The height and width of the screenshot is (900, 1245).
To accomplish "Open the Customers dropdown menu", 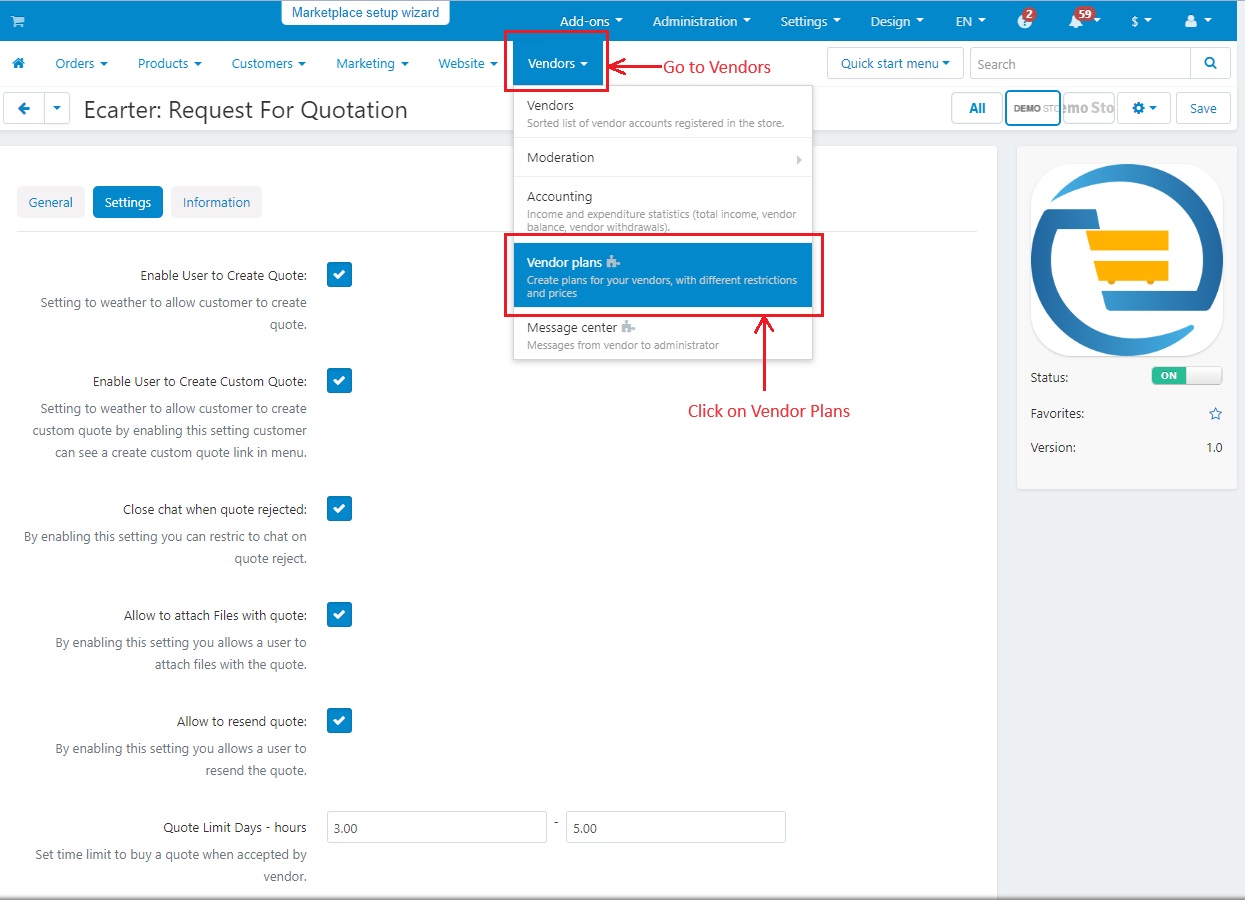I will pos(268,63).
